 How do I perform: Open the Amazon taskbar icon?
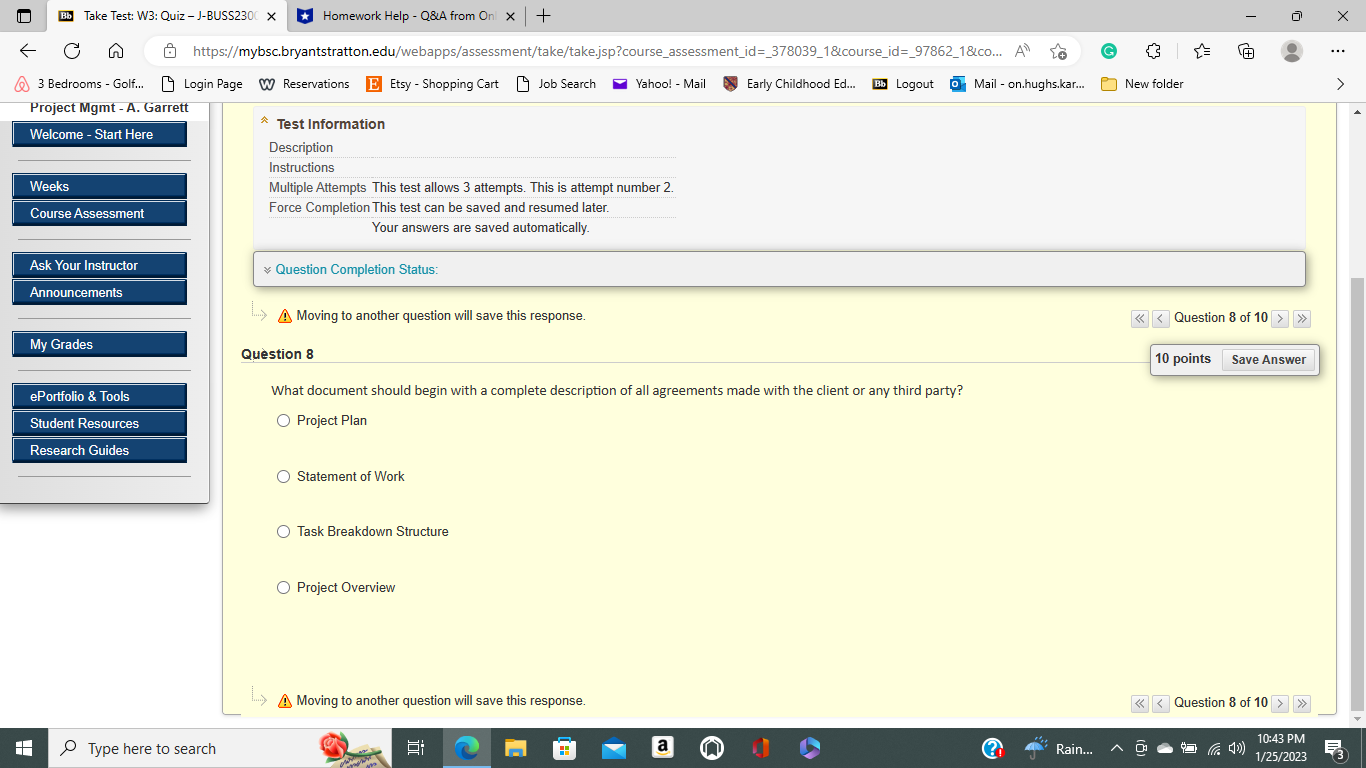tap(662, 748)
